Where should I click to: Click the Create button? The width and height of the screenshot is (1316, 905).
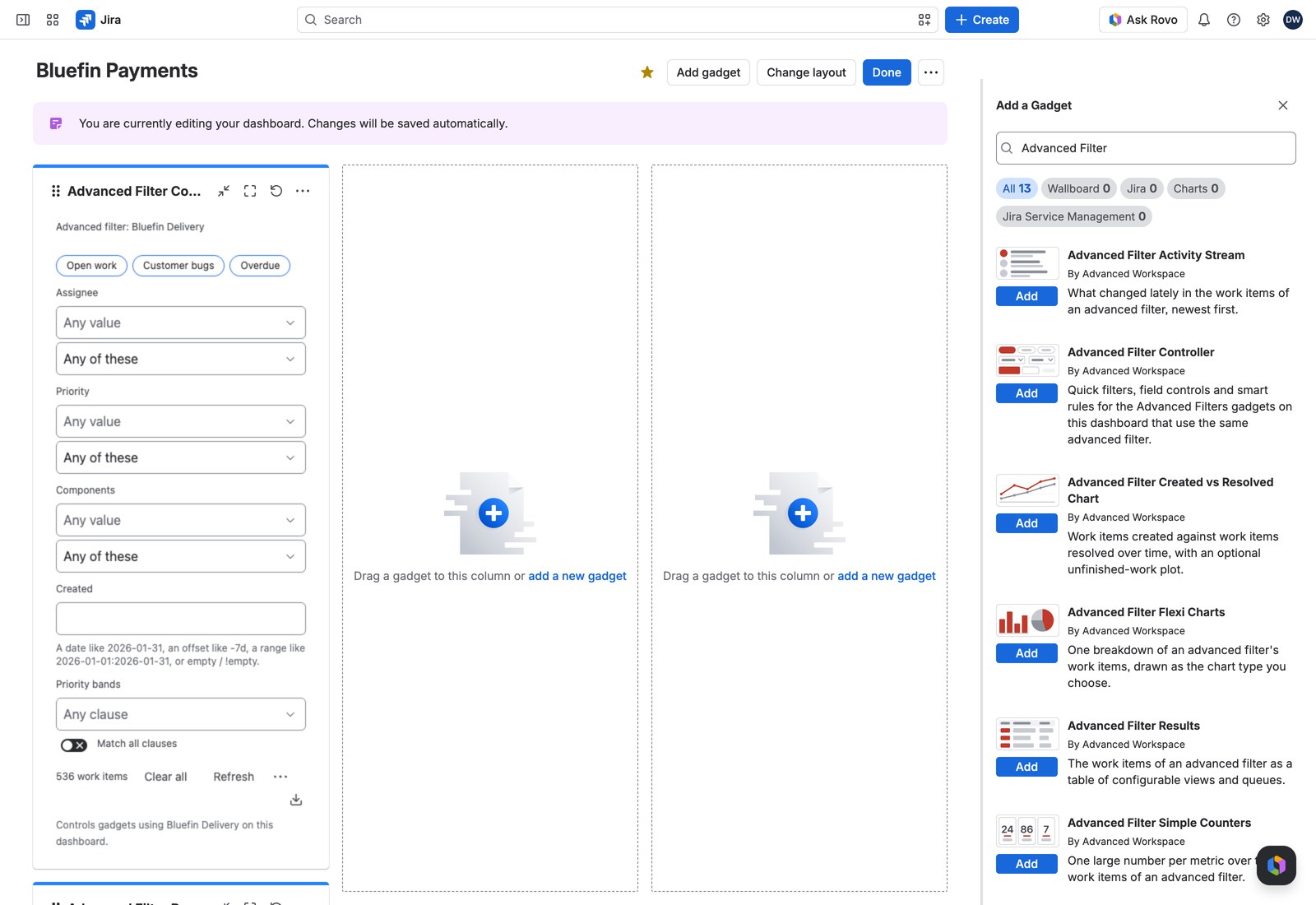pos(982,20)
